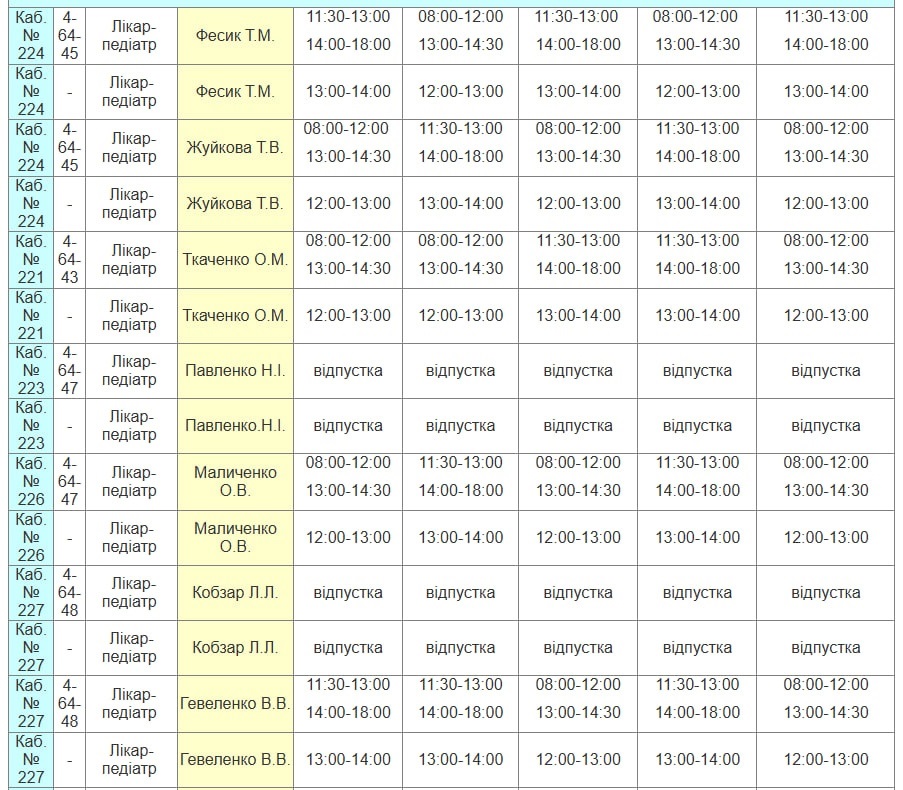
Task: Select Каб. № 221 cell beside phone 4-64-43
Action: tap(31, 259)
